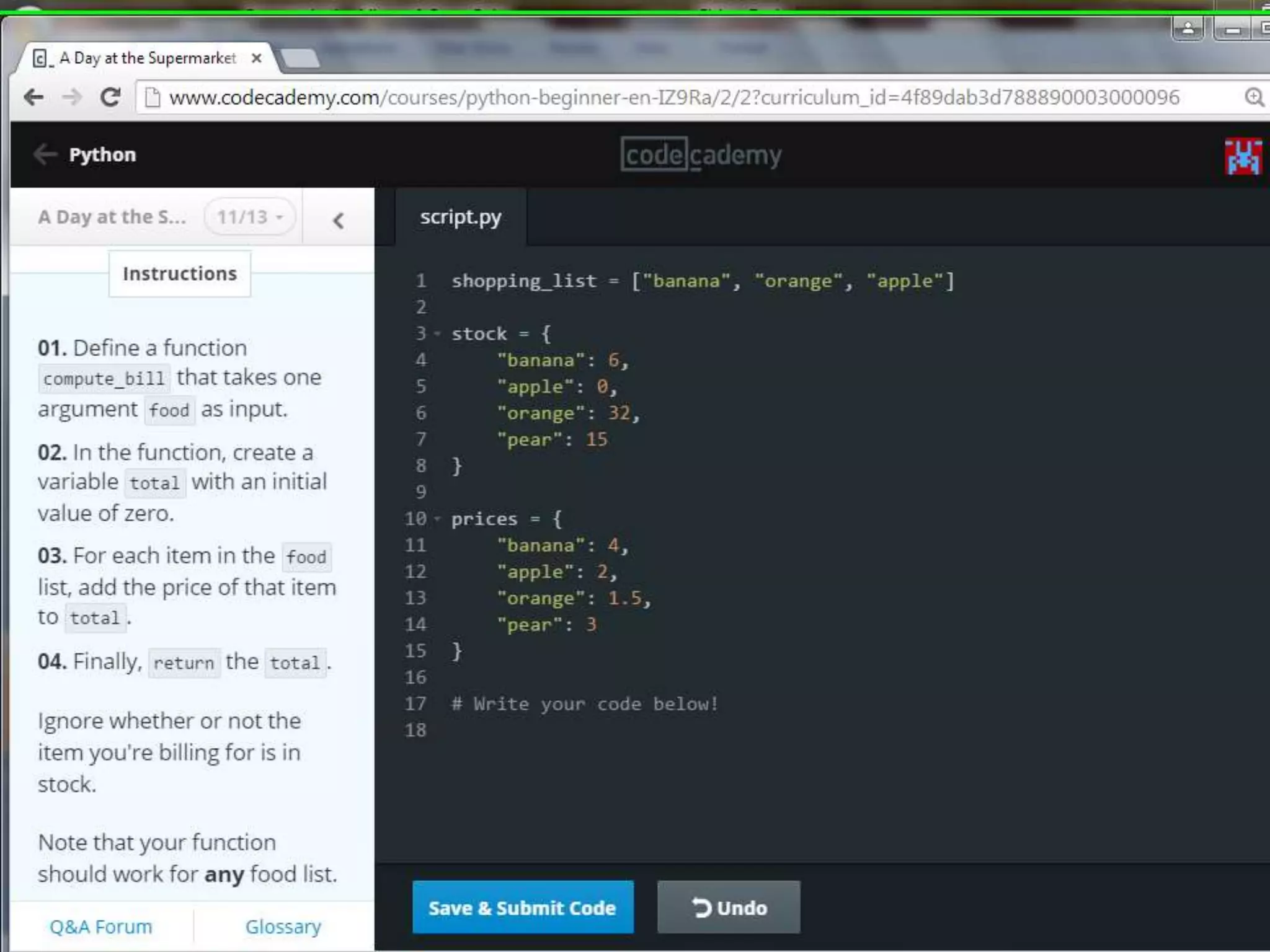The image size is (1270, 952).
Task: Click the Codecademy logo
Action: click(x=701, y=155)
